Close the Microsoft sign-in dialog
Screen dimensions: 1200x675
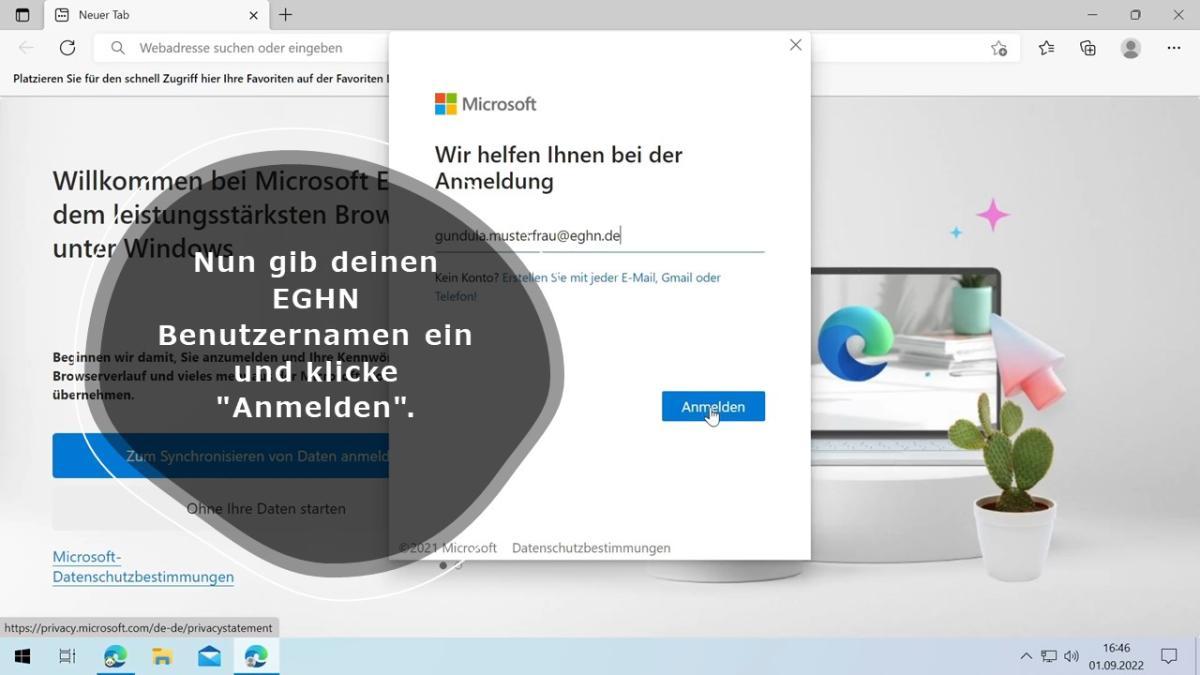[x=795, y=45]
